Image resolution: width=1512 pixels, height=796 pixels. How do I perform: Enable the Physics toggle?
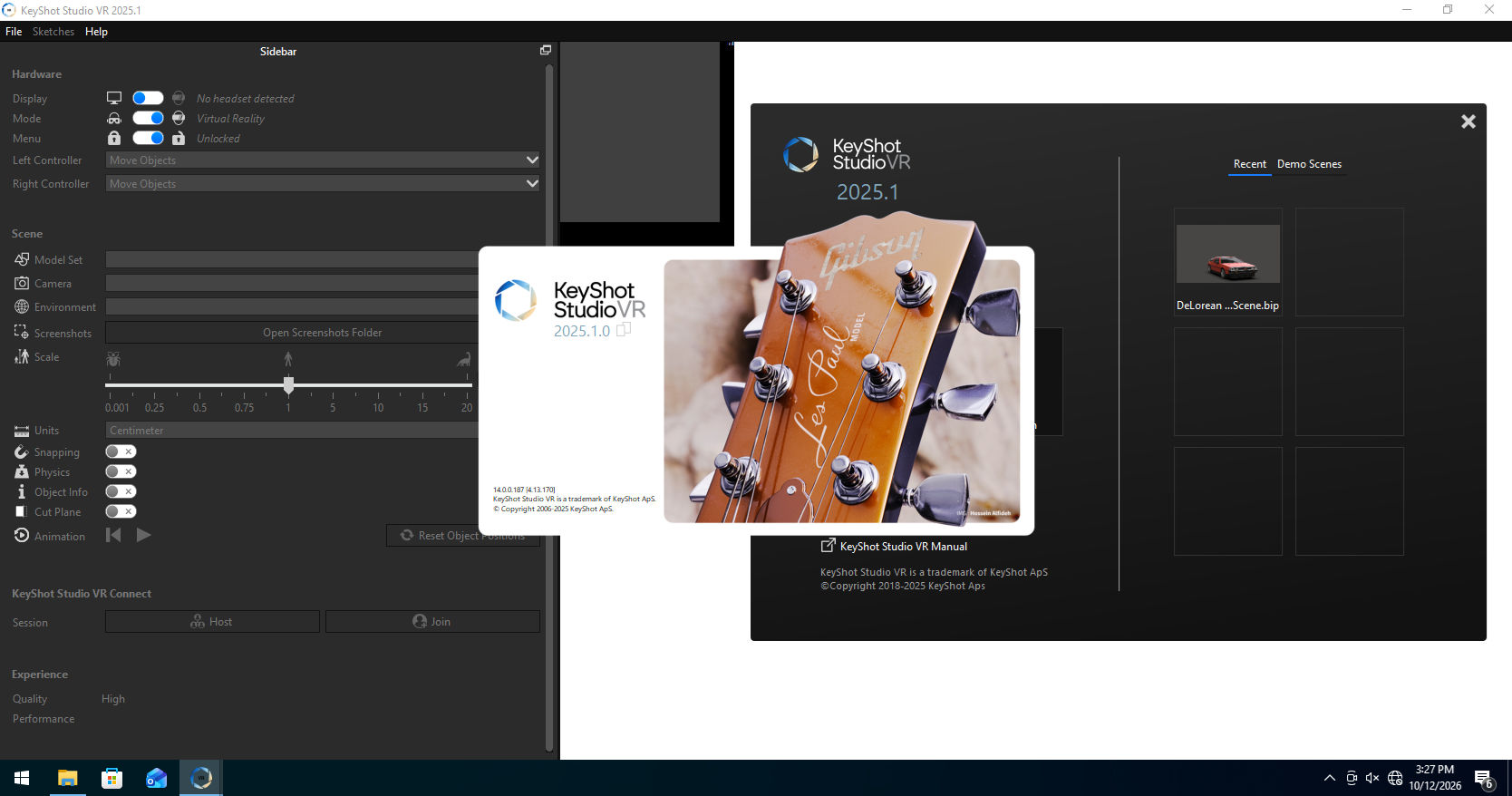point(121,471)
